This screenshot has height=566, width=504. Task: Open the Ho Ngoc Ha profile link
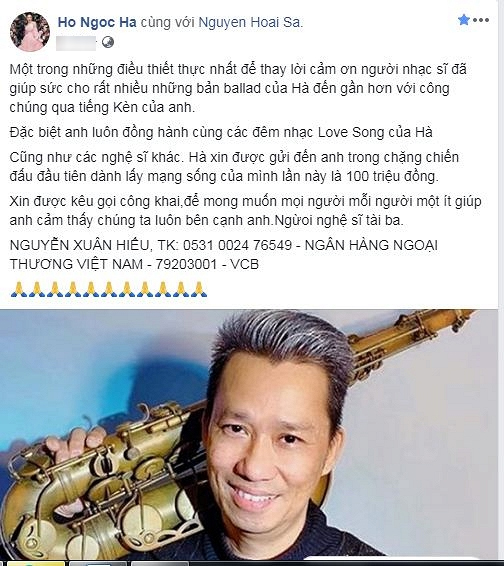(x=97, y=22)
